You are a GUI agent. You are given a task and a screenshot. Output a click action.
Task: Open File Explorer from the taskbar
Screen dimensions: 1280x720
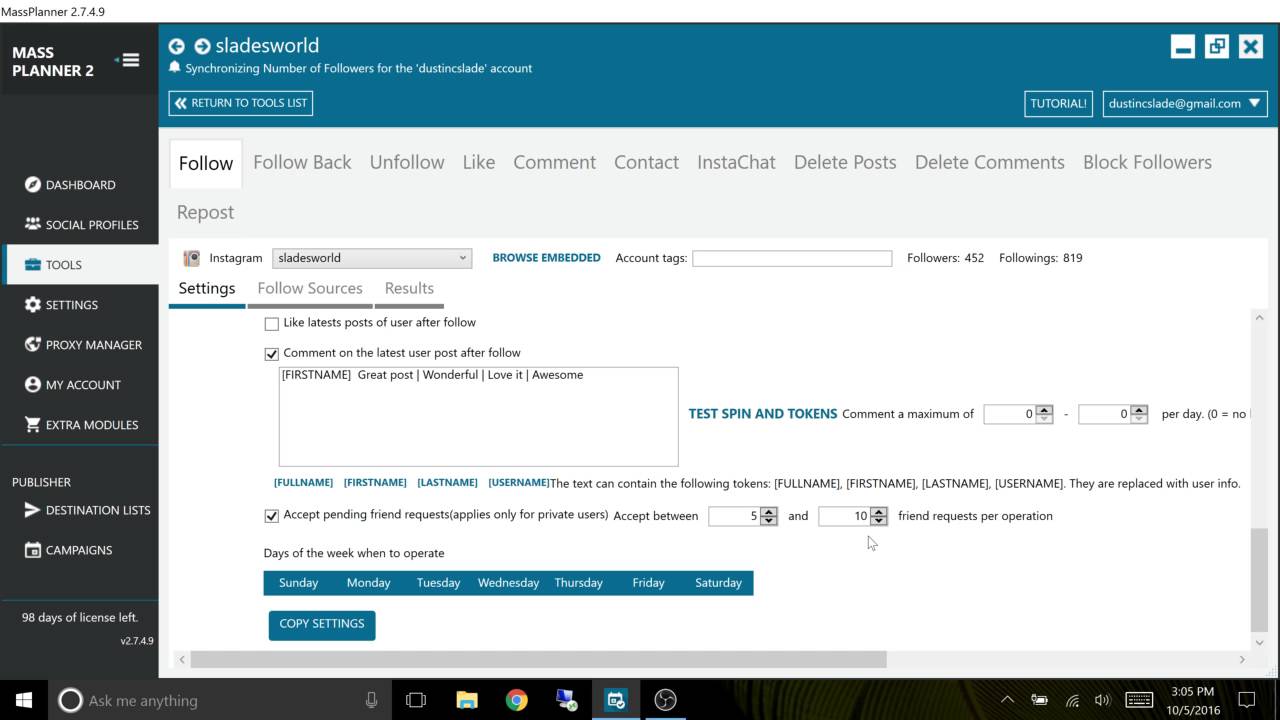466,700
